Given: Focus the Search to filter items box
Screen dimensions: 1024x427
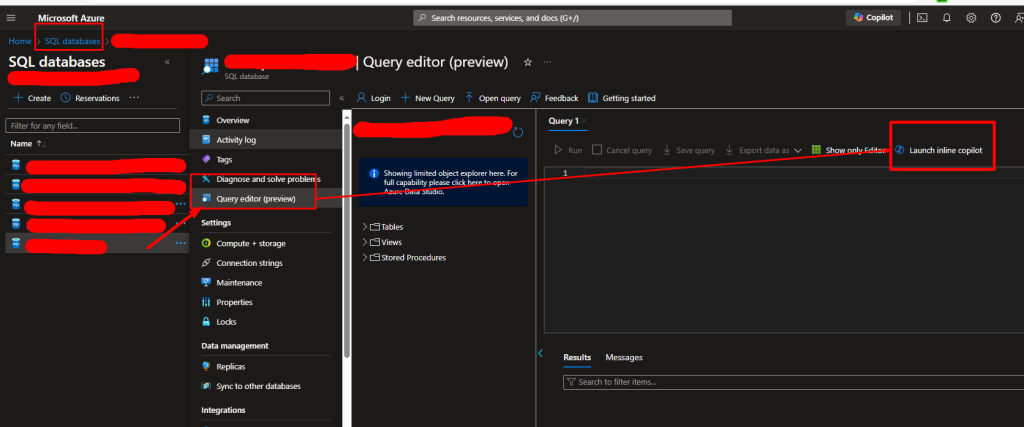Looking at the screenshot, I should click(x=793, y=382).
